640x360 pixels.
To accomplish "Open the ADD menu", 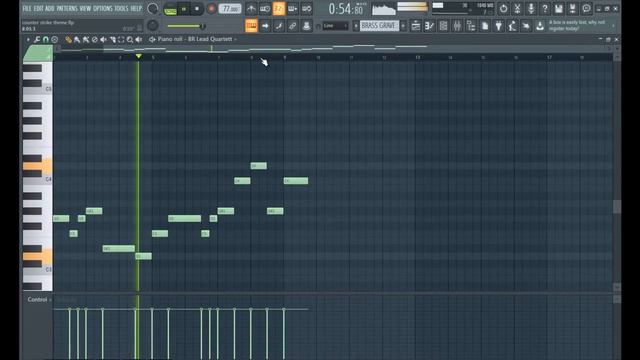I will click(50, 8).
